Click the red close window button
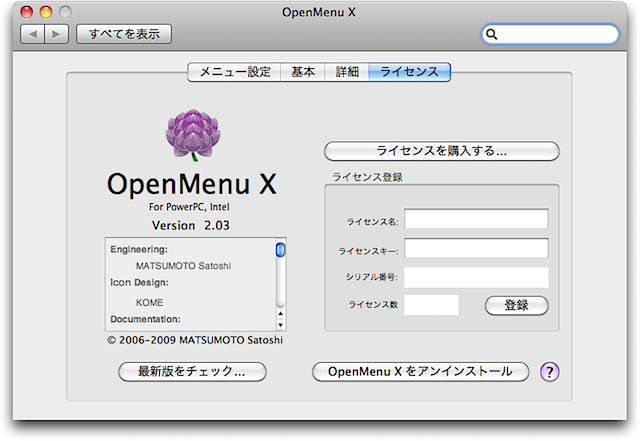Screen dimensions: 640x441 [x=27, y=12]
